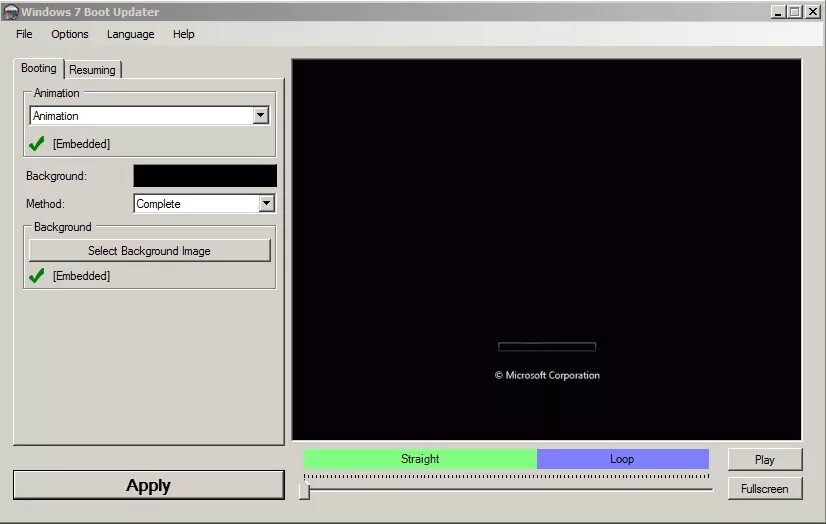The width and height of the screenshot is (826, 524).
Task: Expand the Animation dropdown arrow
Action: pyautogui.click(x=260, y=115)
